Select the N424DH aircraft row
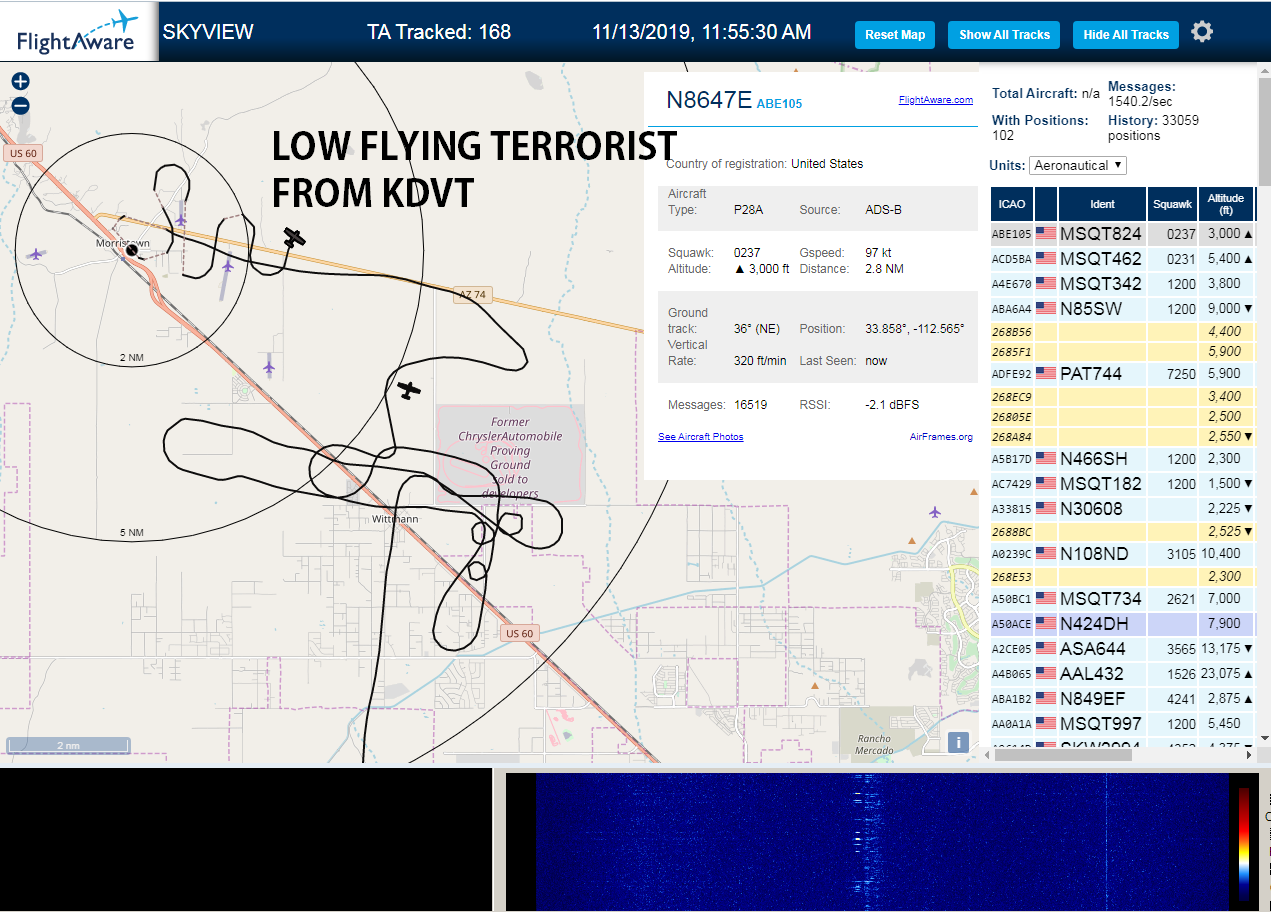This screenshot has height=913, width=1271. [x=1122, y=624]
